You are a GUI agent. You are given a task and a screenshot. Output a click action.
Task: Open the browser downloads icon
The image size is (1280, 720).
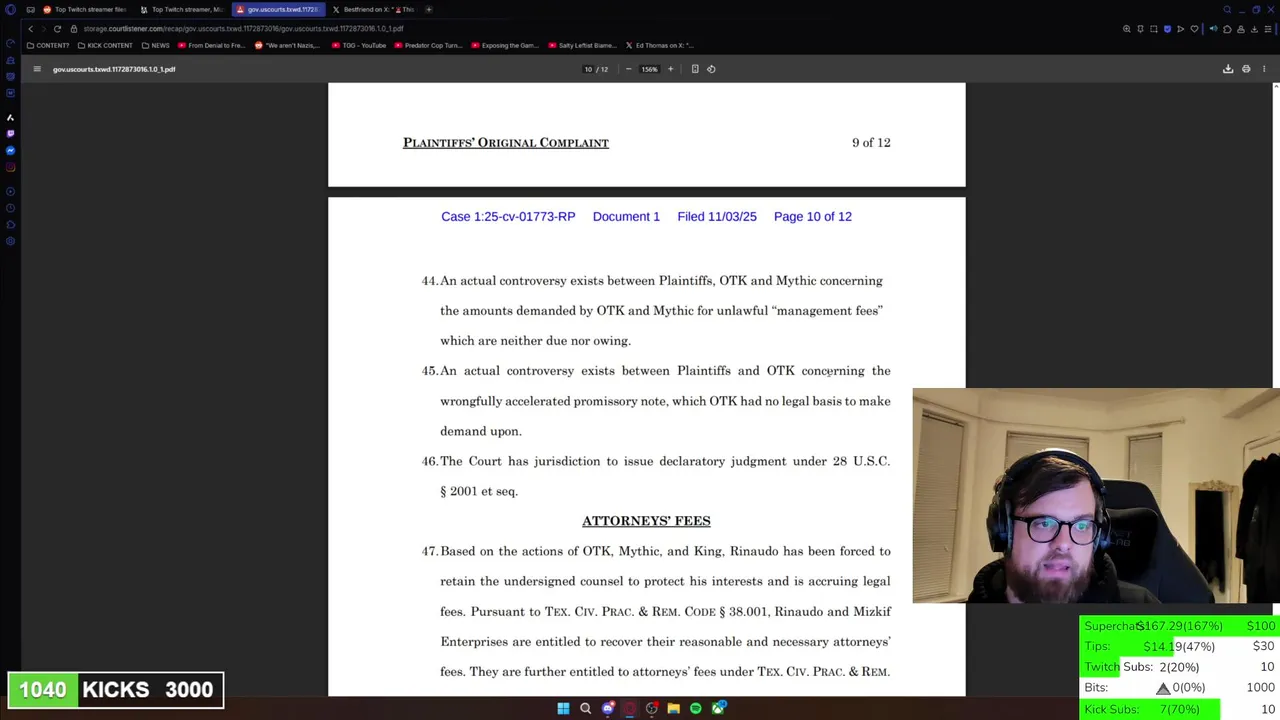(x=1253, y=29)
